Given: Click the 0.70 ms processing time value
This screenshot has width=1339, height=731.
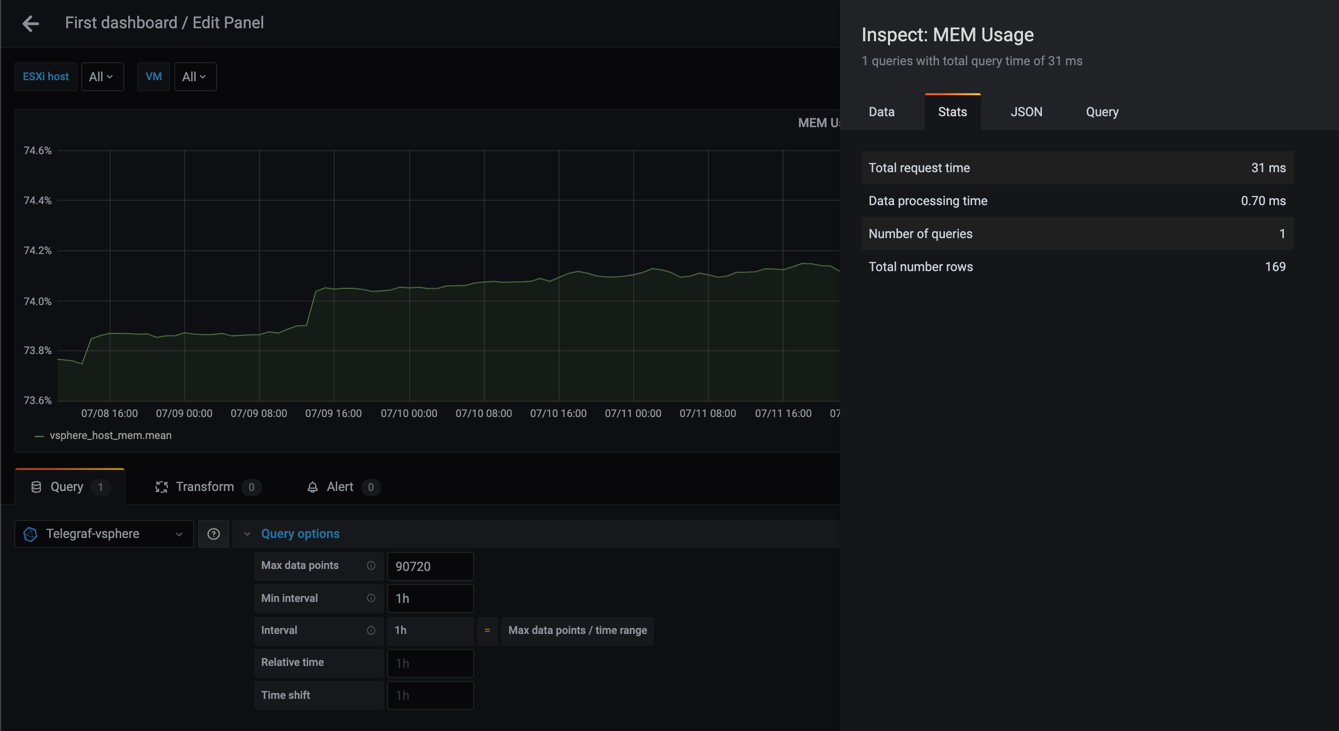Looking at the screenshot, I should [1263, 201].
